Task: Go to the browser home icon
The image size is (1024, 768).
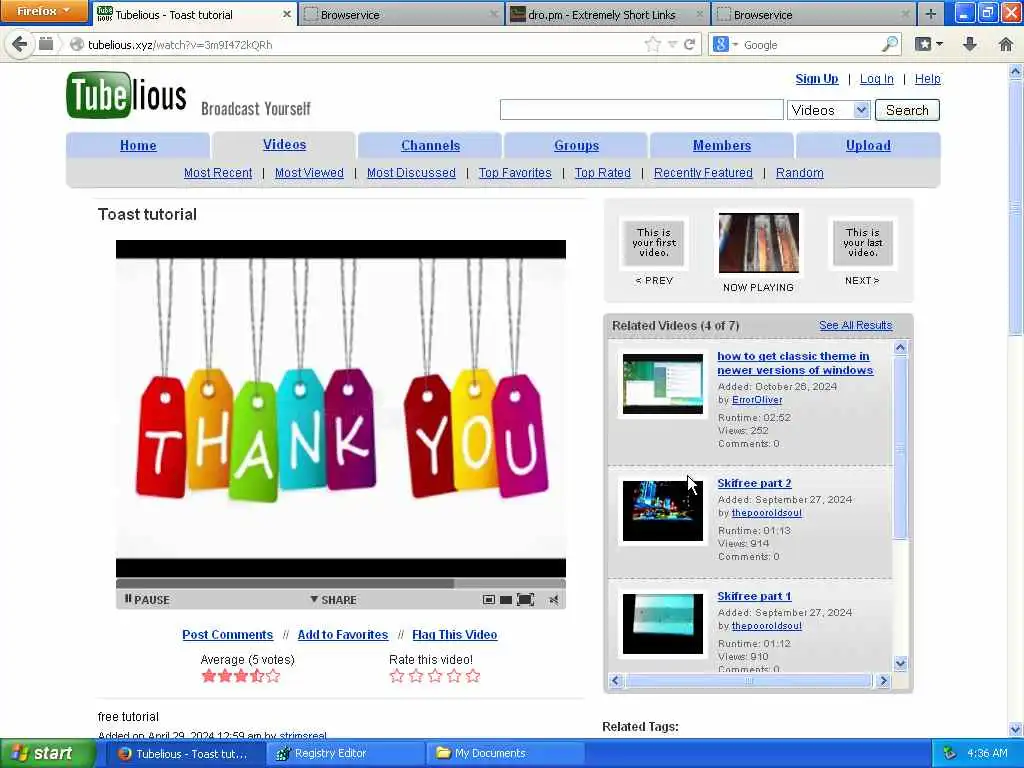Action: [1006, 44]
